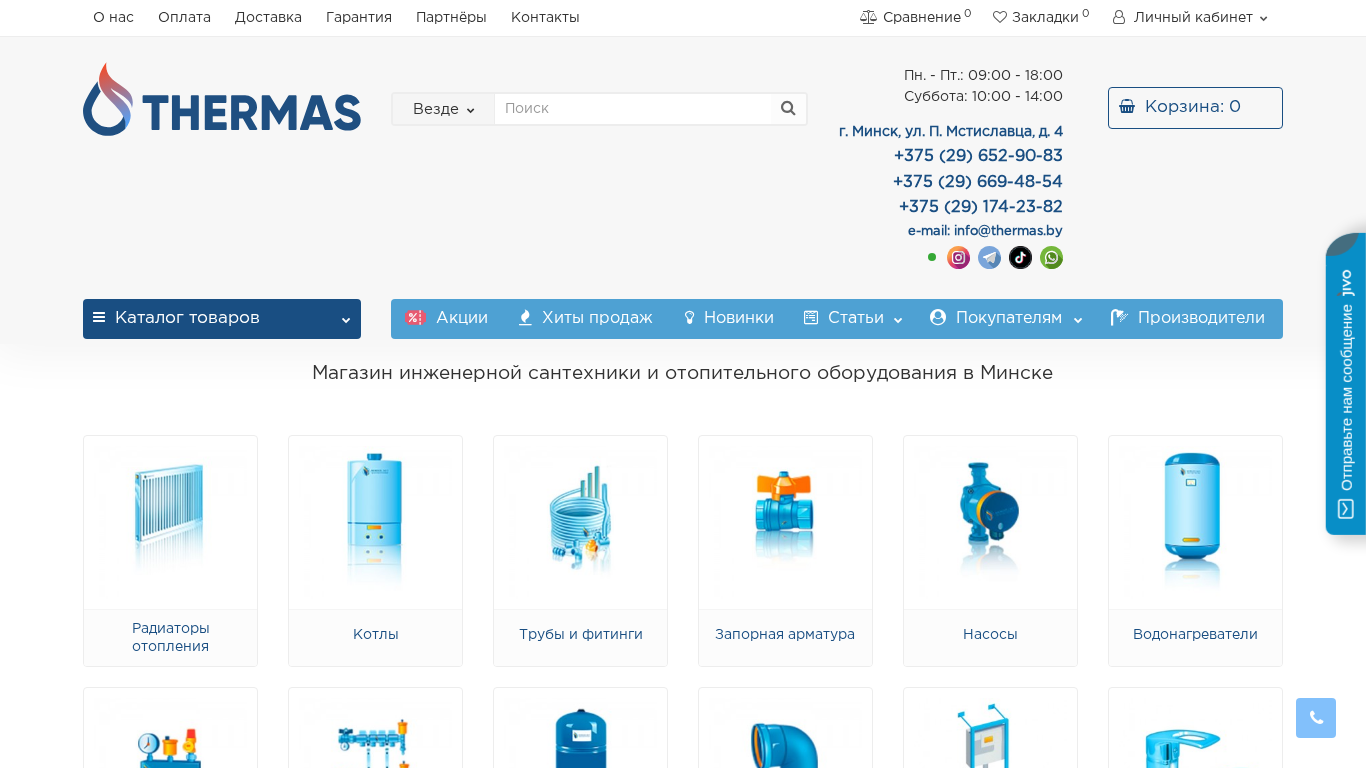
Task: Open the Радиаторы отопления category image
Action: (170, 522)
